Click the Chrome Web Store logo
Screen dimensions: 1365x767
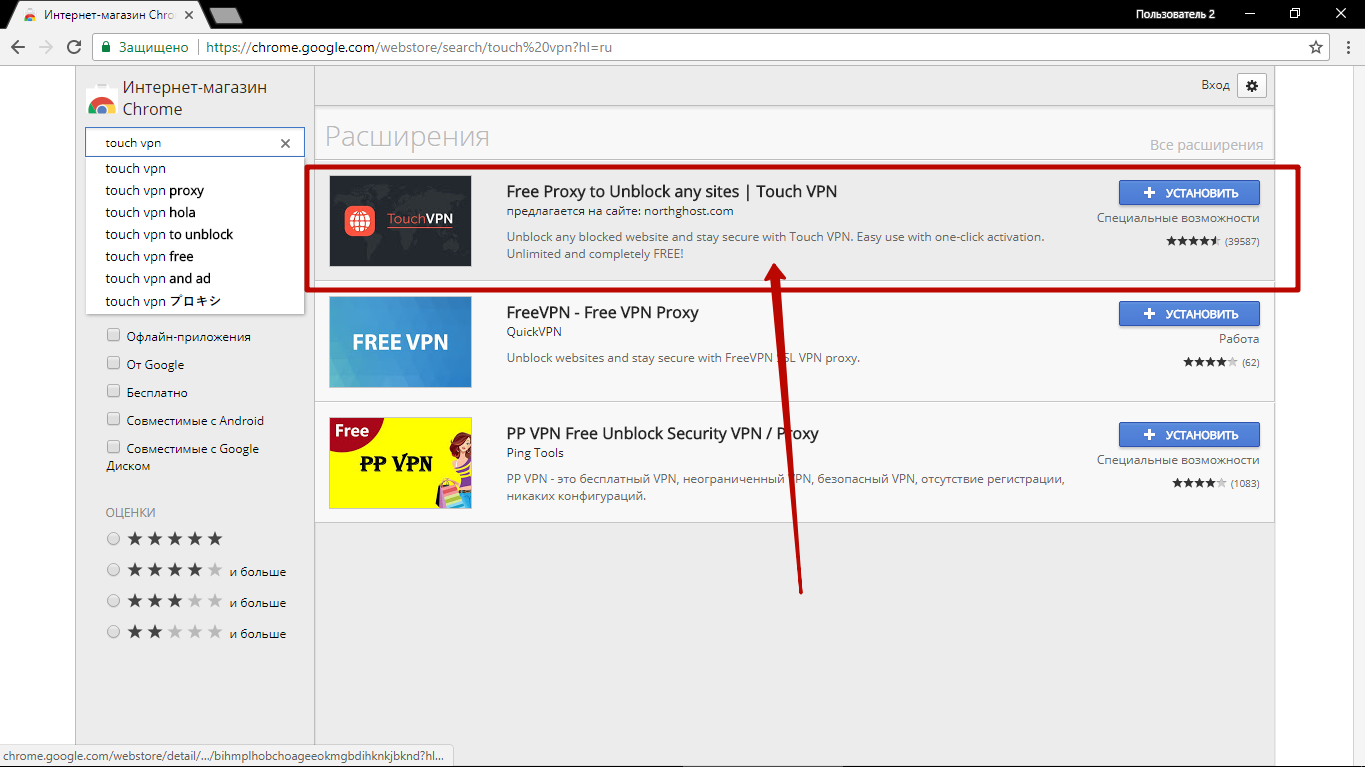click(101, 99)
